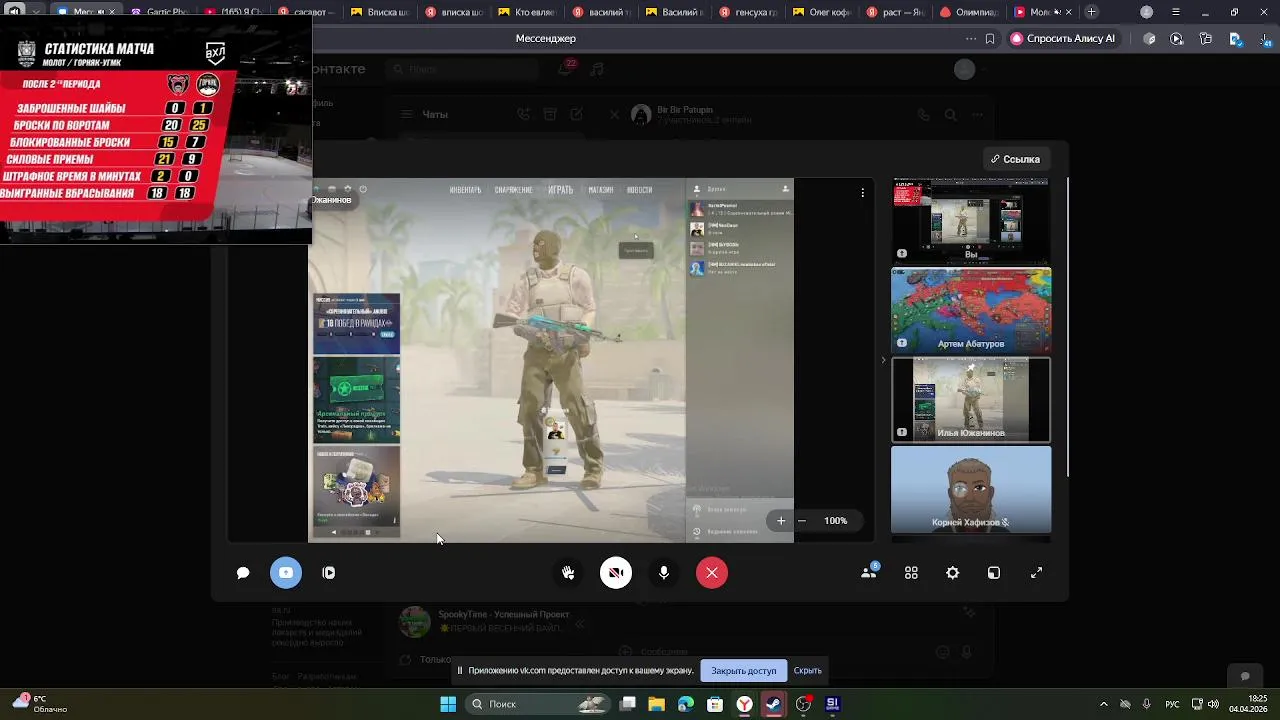Switch to the генсуха tab
1280x720 pixels.
point(750,12)
